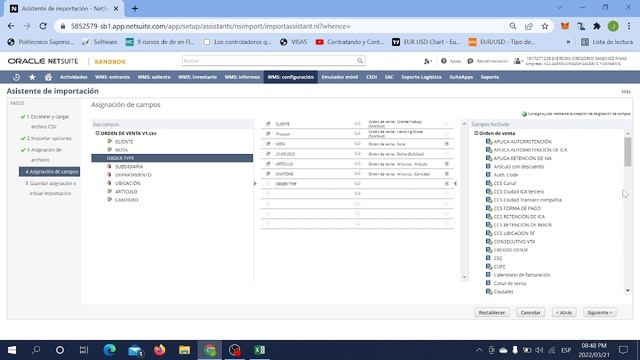Click the up arrow of the mapping list scrollbar
This screenshot has width=640, height=360.
[x=464, y=123]
